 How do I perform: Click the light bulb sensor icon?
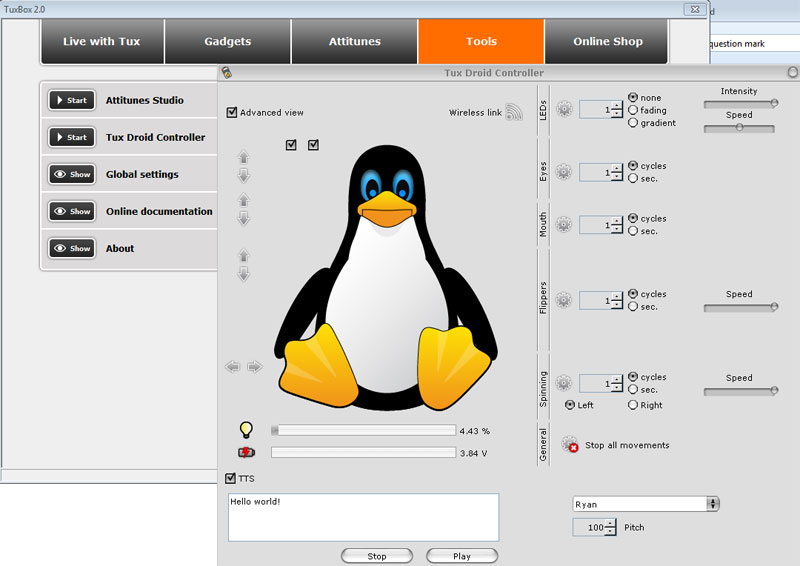coord(246,430)
